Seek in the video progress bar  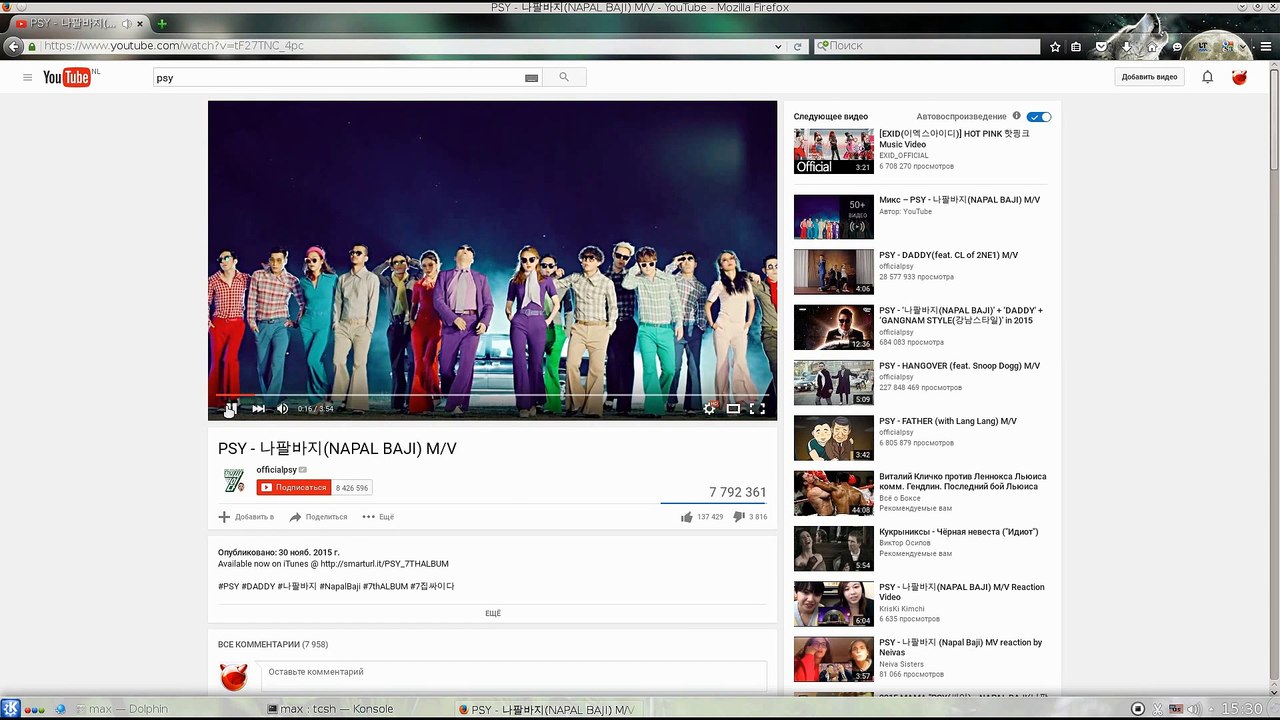[x=492, y=395]
